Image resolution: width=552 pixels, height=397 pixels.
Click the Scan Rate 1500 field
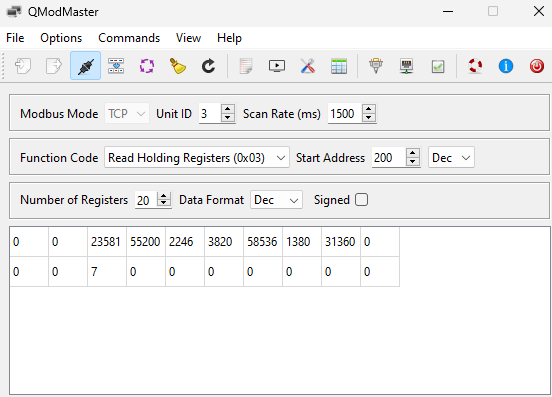coord(345,113)
